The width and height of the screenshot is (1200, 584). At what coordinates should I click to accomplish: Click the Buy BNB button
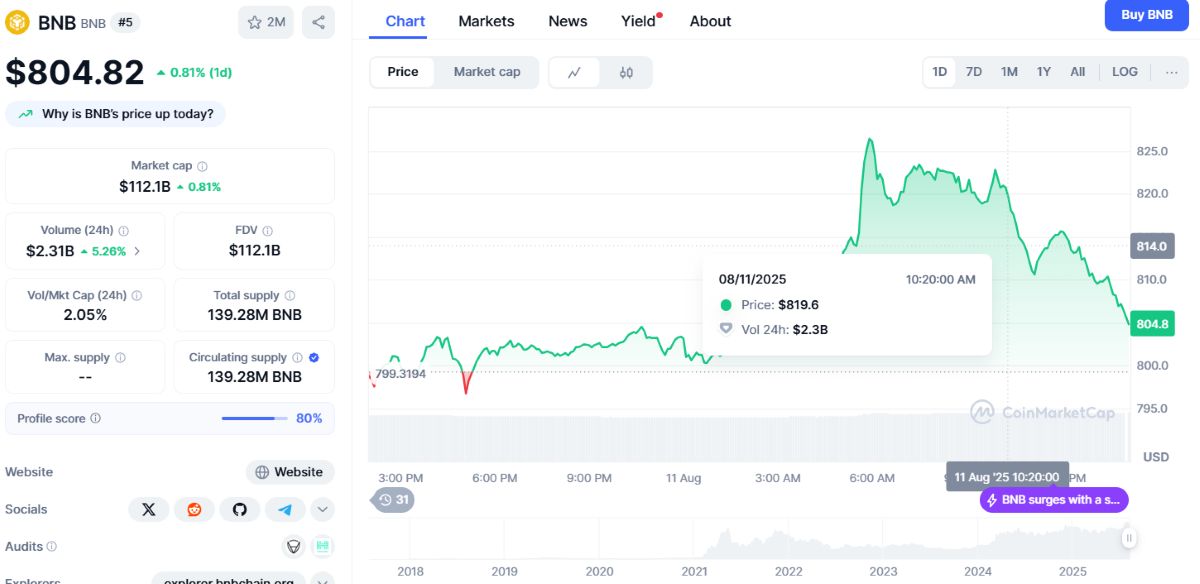point(1147,15)
